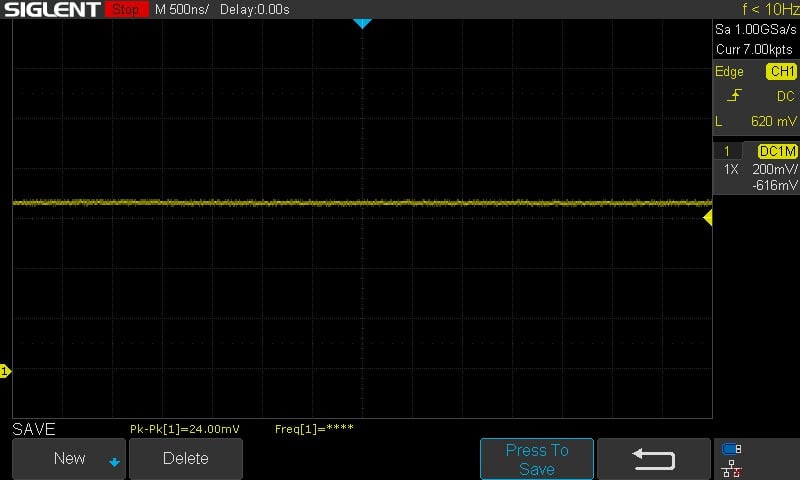The image size is (800, 480).
Task: Click the SAVE menu title
Action: tap(34, 429)
